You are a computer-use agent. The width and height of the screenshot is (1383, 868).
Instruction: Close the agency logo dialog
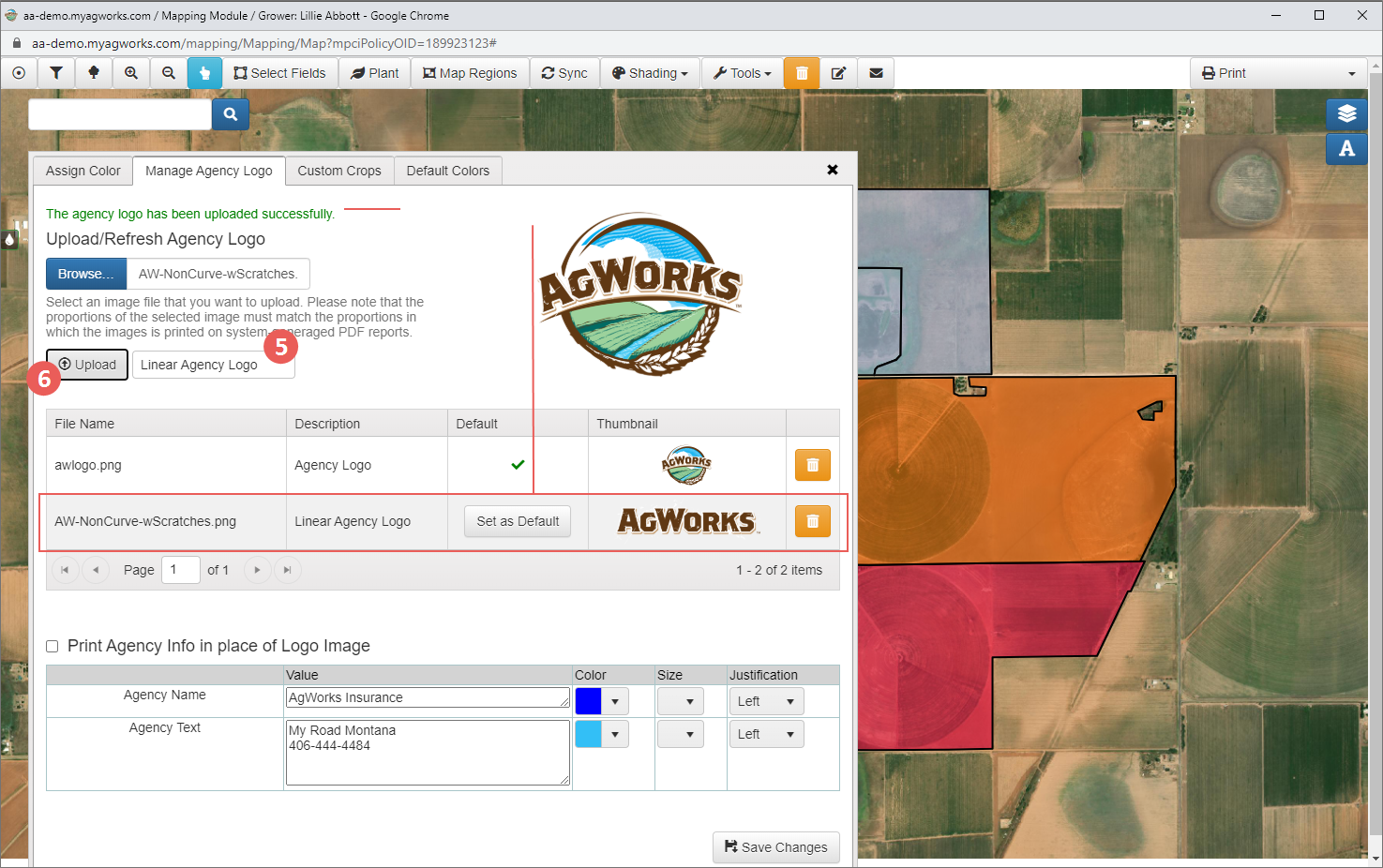[x=833, y=170]
